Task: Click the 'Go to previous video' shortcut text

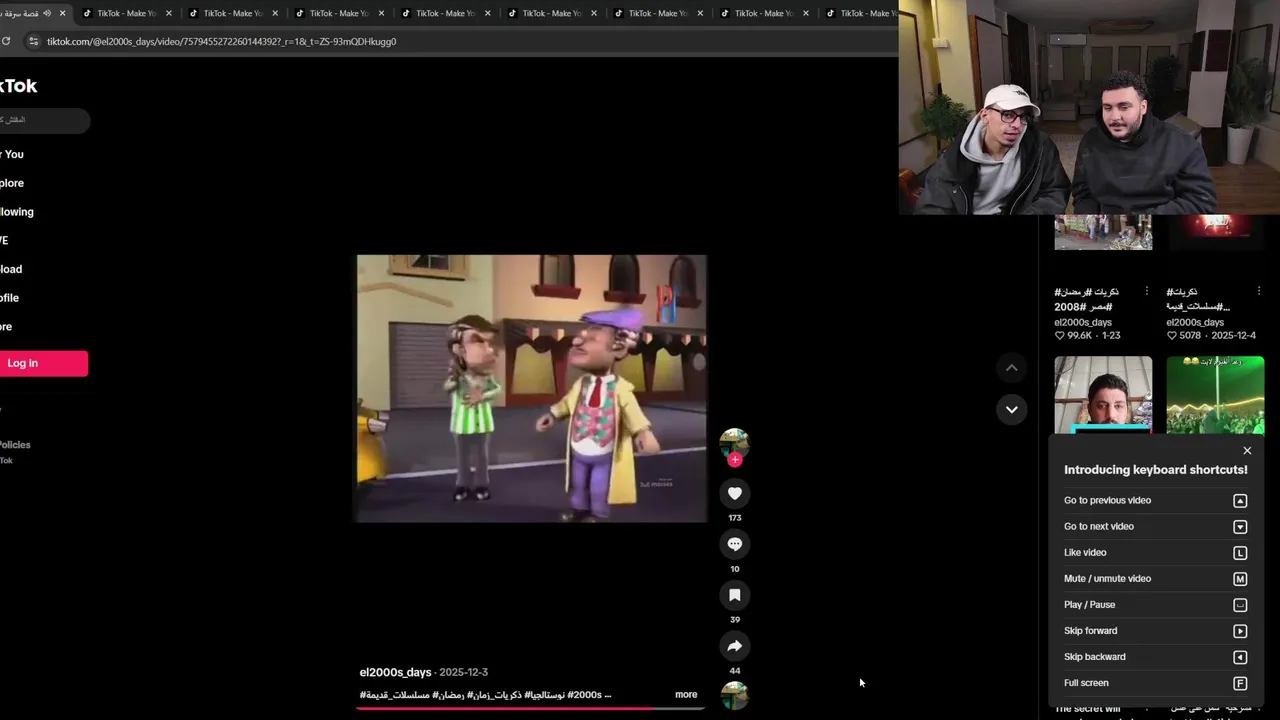Action: [1107, 500]
